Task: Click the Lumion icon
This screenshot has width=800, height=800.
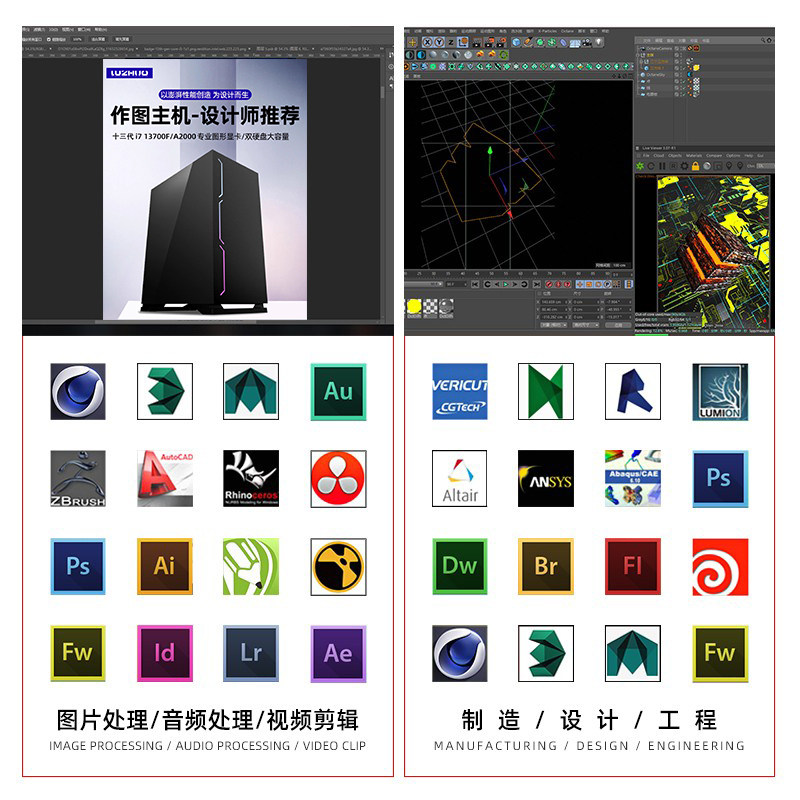Action: 720,391
